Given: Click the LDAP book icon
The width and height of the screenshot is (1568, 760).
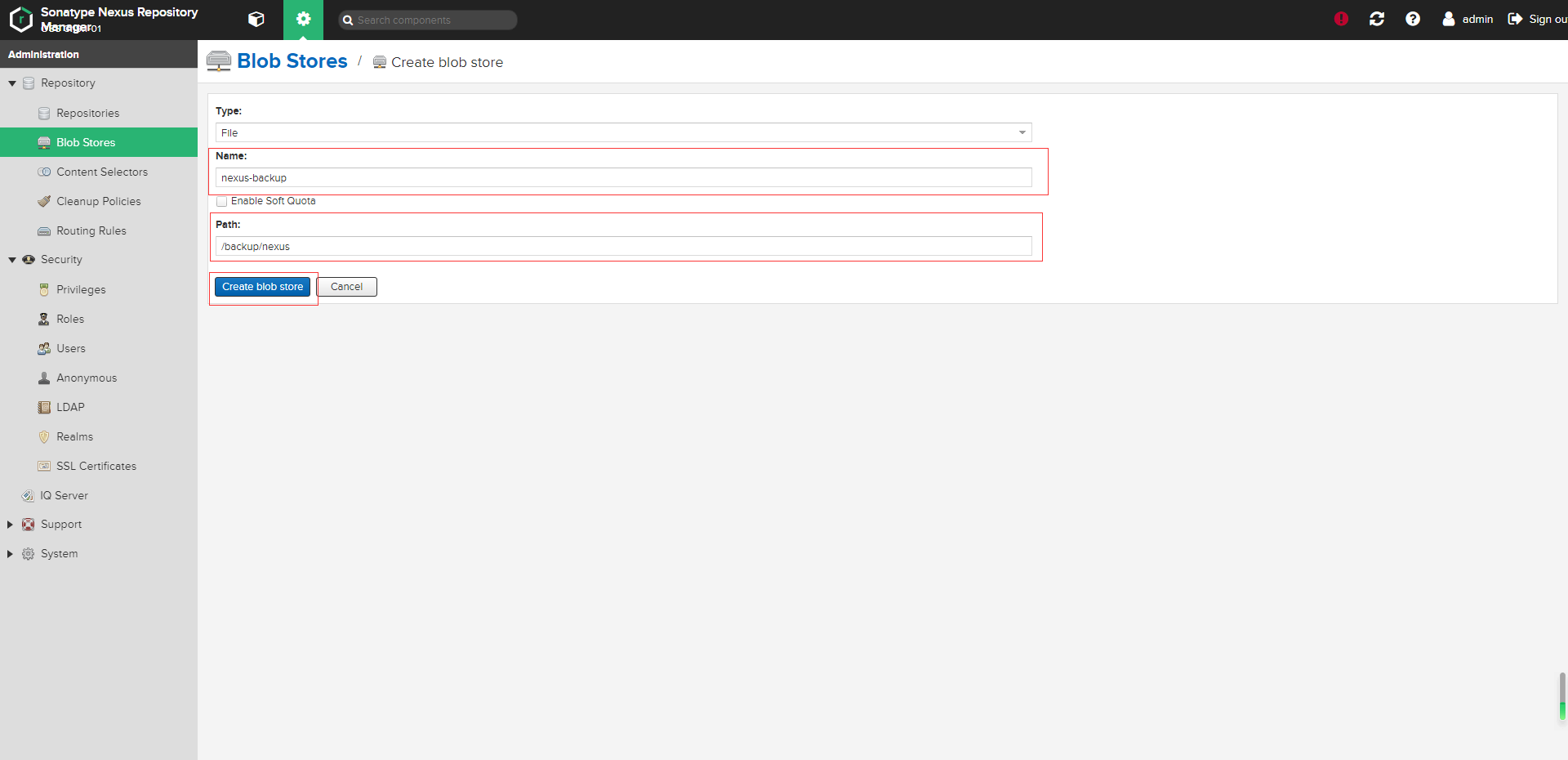Looking at the screenshot, I should pos(44,407).
